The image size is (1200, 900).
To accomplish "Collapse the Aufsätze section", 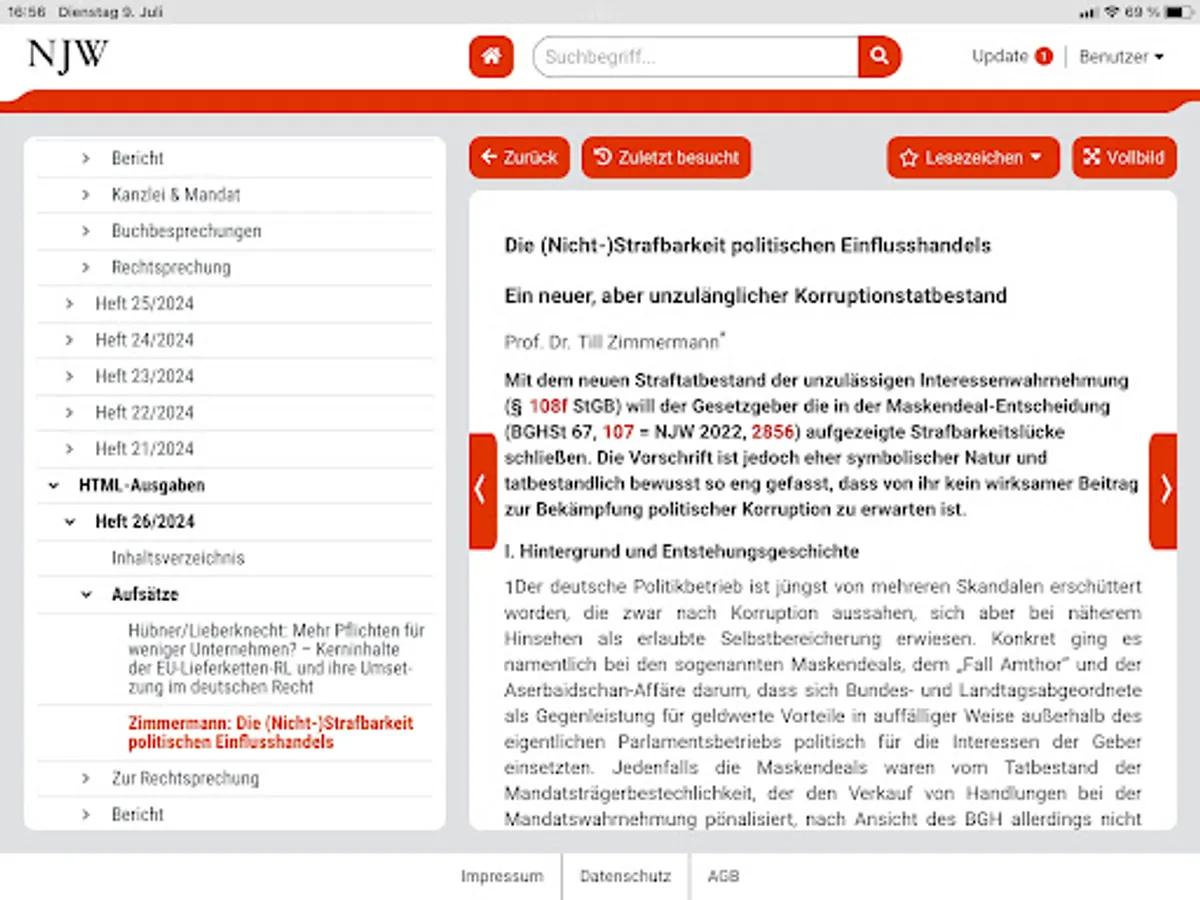I will tap(85, 594).
